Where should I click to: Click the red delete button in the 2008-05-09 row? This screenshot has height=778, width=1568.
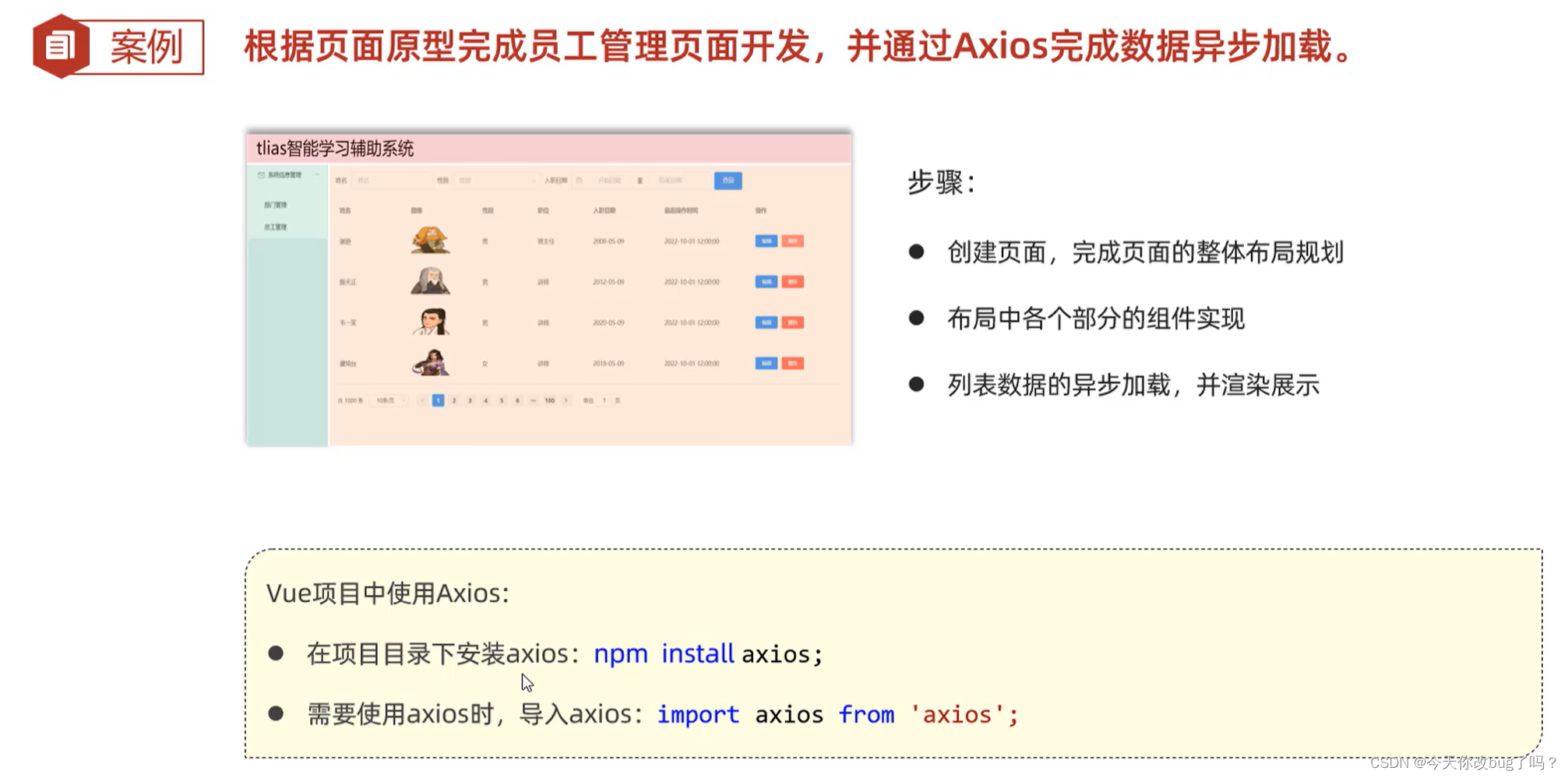793,241
